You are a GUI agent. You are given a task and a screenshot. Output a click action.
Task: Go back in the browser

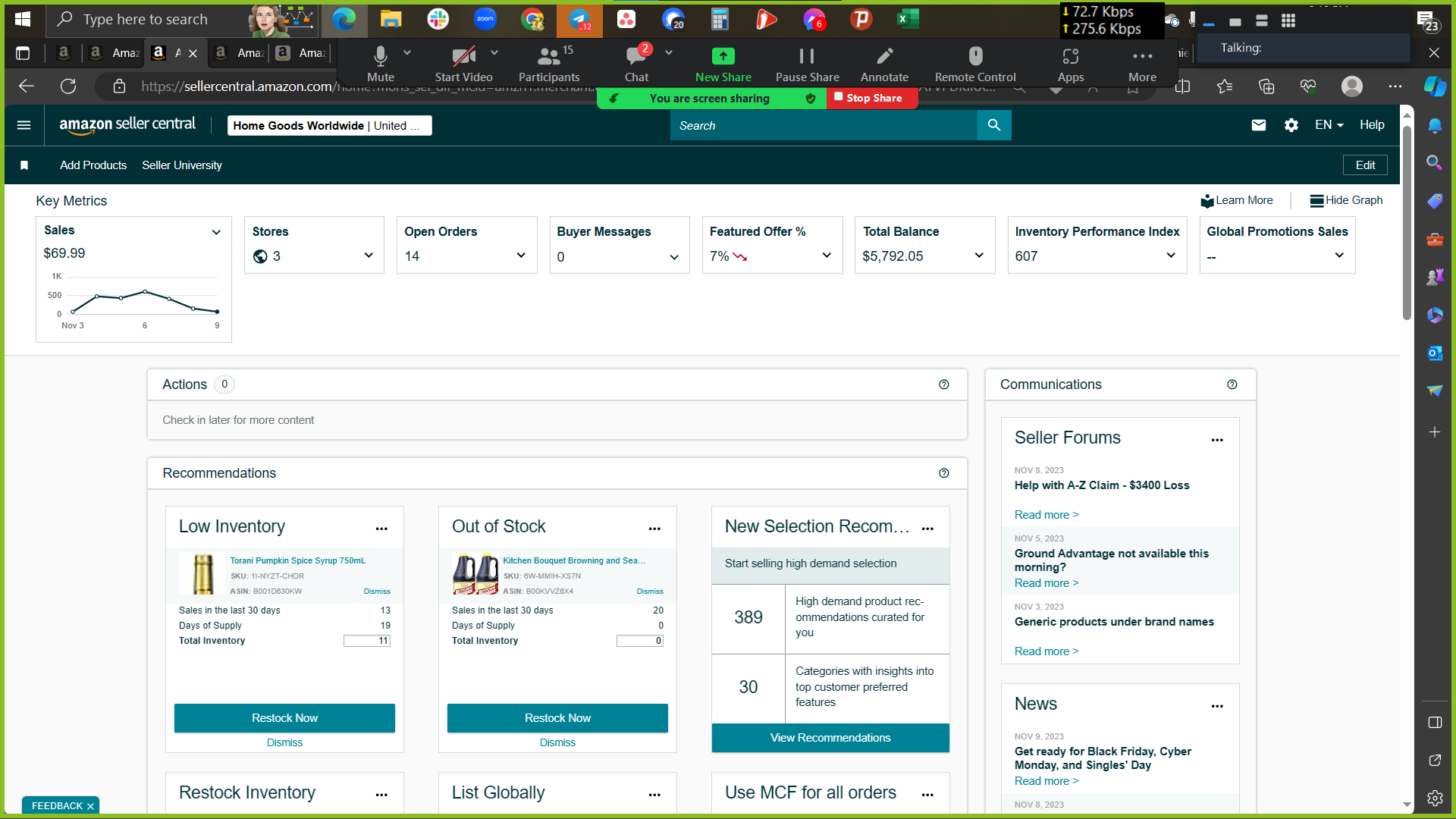click(x=27, y=86)
